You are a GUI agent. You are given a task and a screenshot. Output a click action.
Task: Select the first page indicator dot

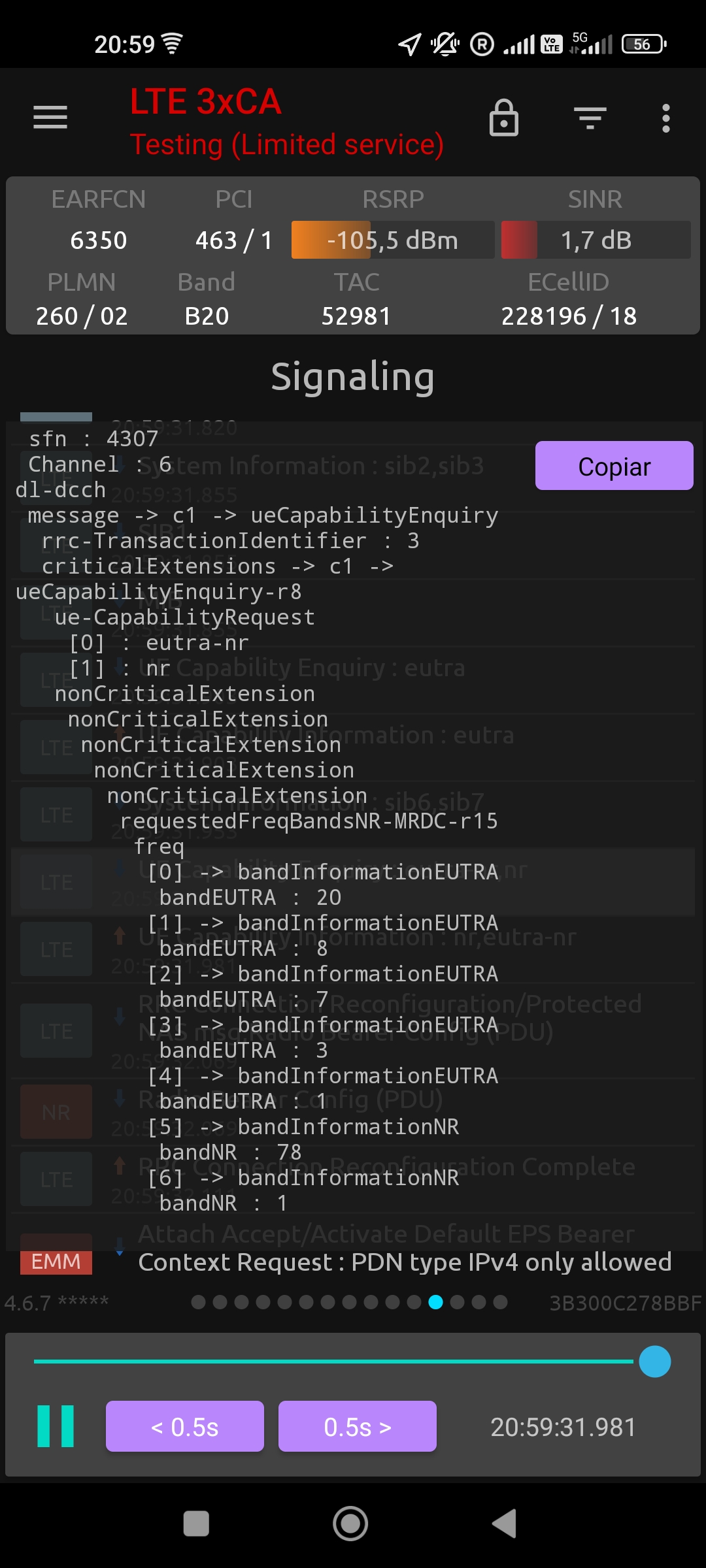tap(198, 1302)
